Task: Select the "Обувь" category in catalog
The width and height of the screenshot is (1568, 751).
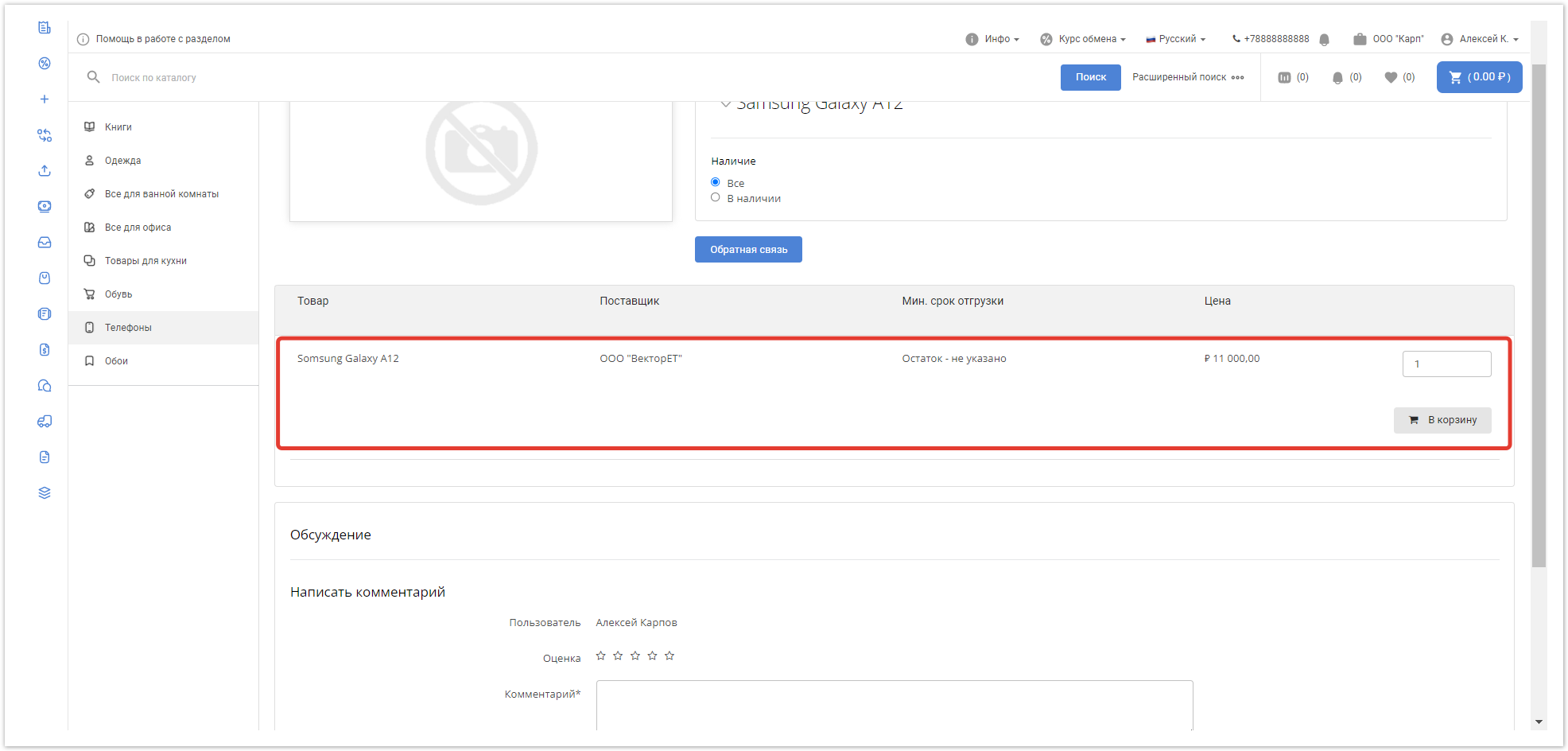Action: (118, 294)
